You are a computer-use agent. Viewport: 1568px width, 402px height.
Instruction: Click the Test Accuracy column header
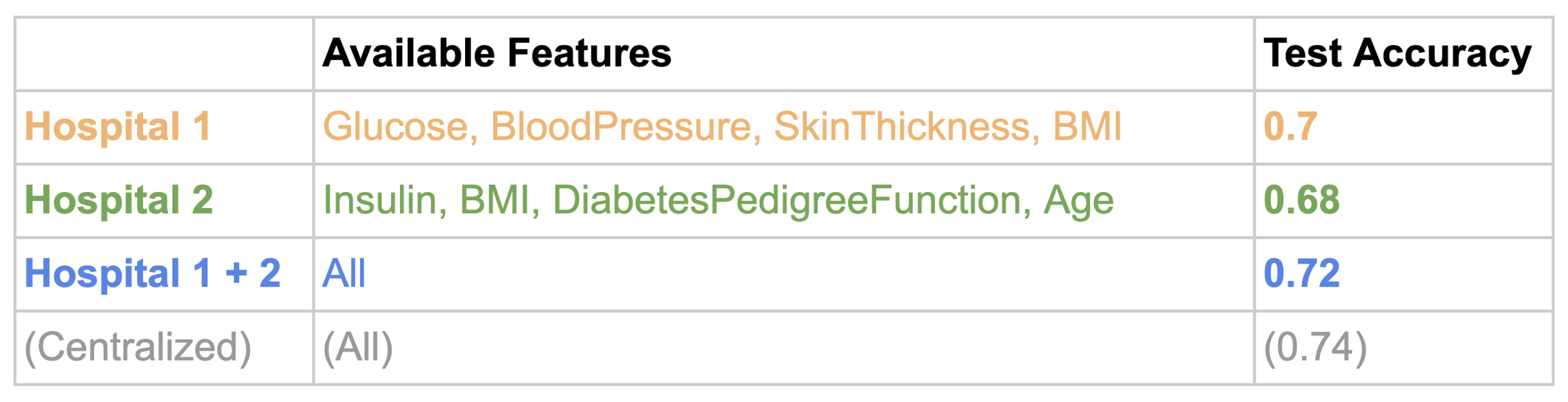[x=1397, y=53]
